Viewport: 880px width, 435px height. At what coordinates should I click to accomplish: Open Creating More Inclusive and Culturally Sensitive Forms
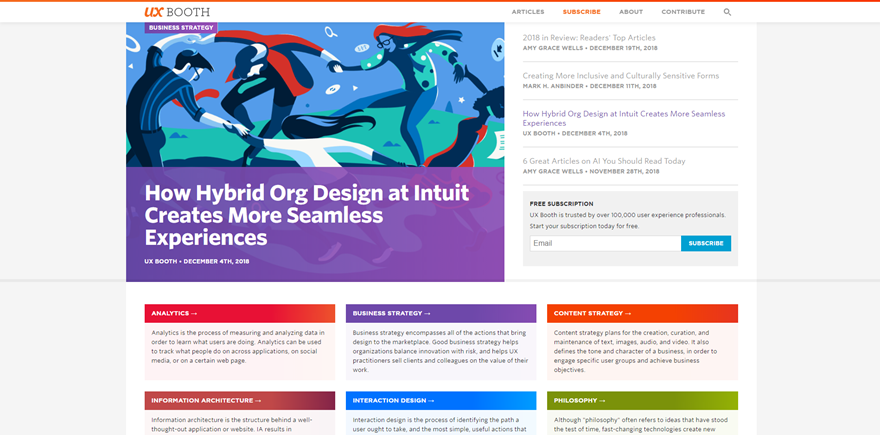coord(621,76)
